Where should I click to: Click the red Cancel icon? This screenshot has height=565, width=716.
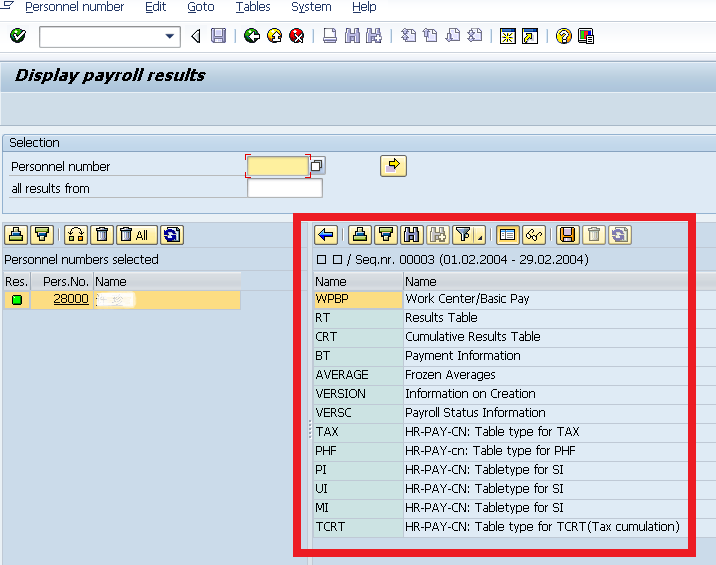point(297,36)
